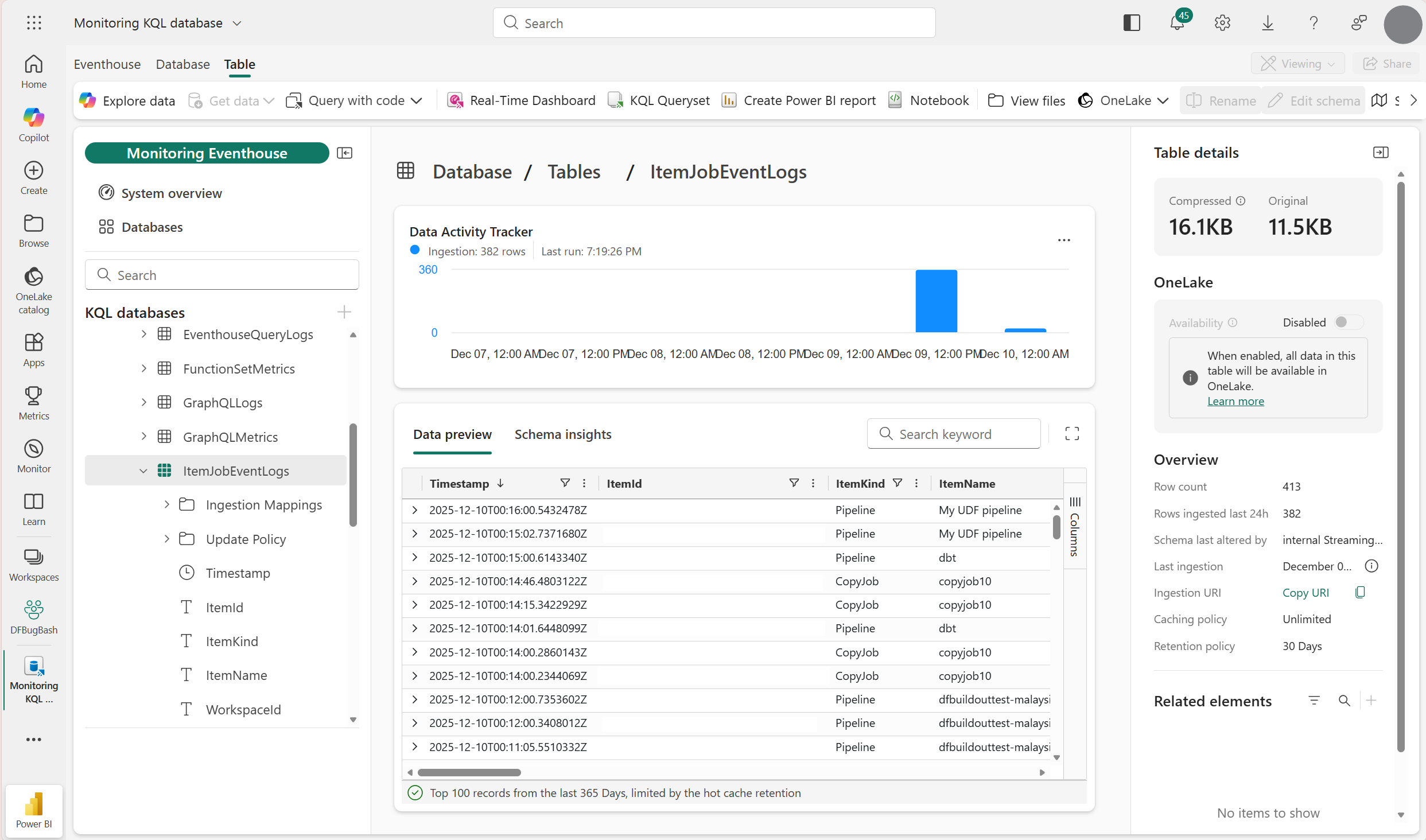Collapse the Table details panel icon
Image resolution: width=1426 pixels, height=840 pixels.
(1380, 153)
